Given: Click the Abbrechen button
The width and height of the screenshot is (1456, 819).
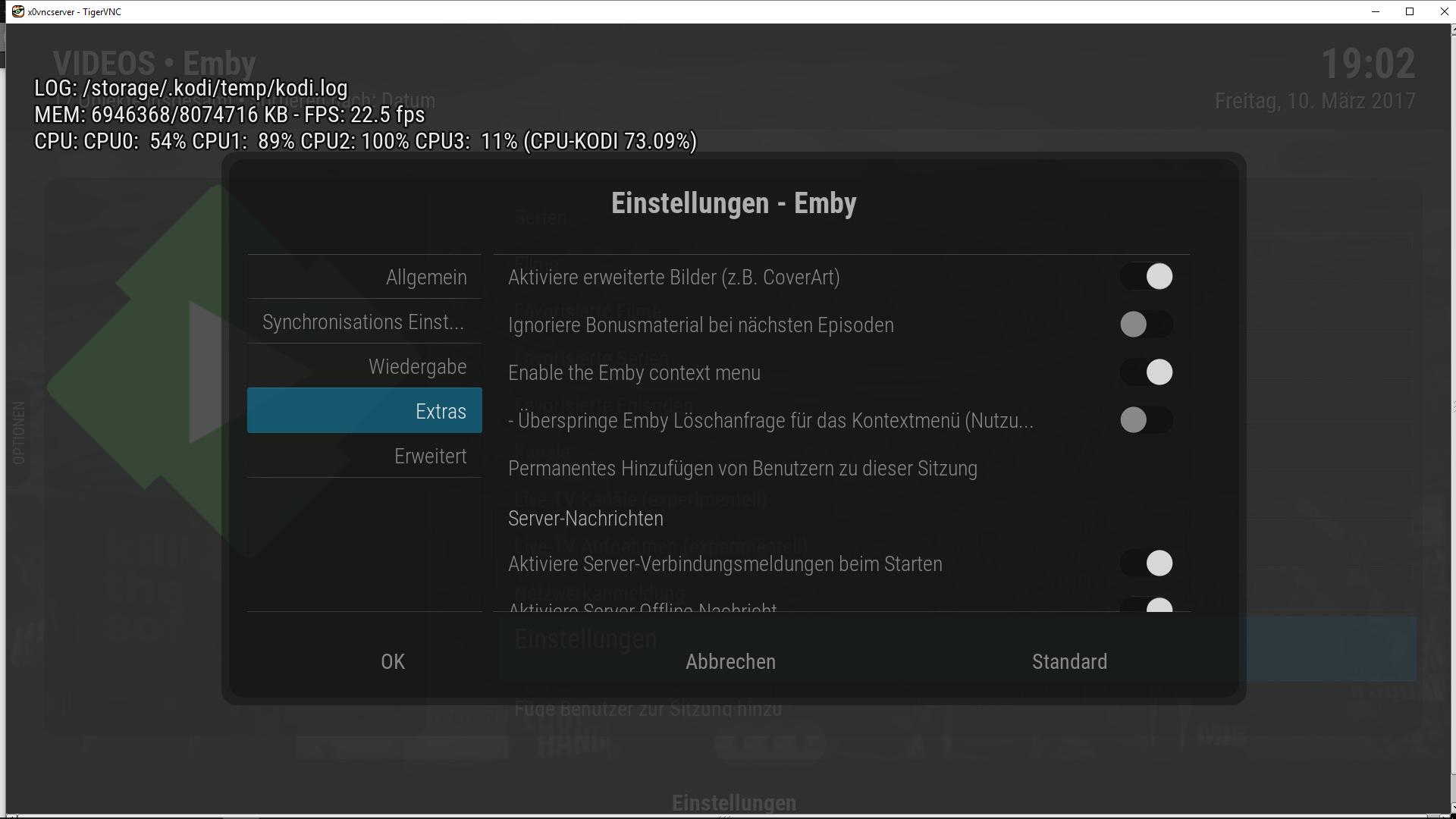Looking at the screenshot, I should tap(730, 661).
